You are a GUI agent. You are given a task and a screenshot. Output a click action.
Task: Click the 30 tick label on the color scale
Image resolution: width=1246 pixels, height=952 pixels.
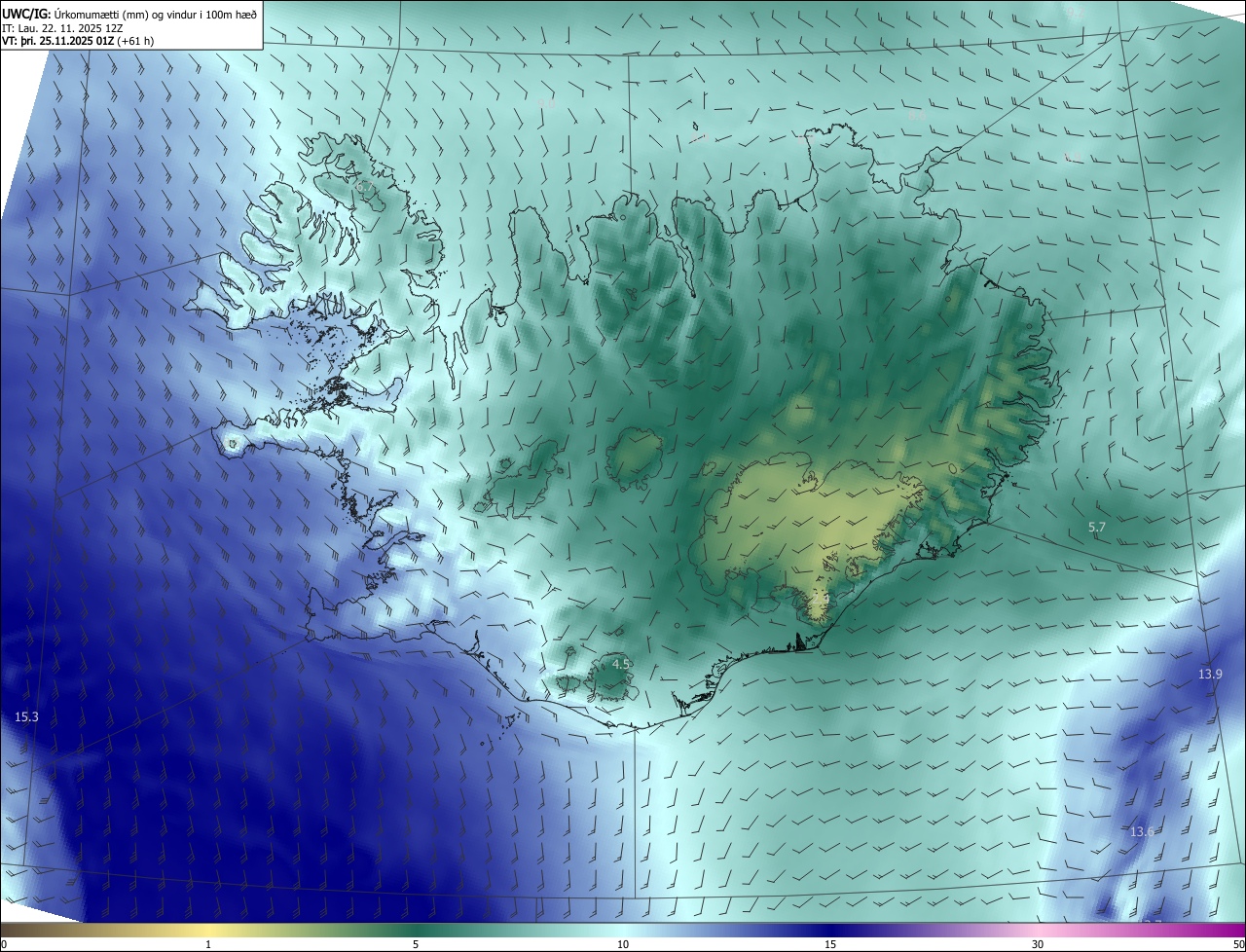click(x=1038, y=944)
